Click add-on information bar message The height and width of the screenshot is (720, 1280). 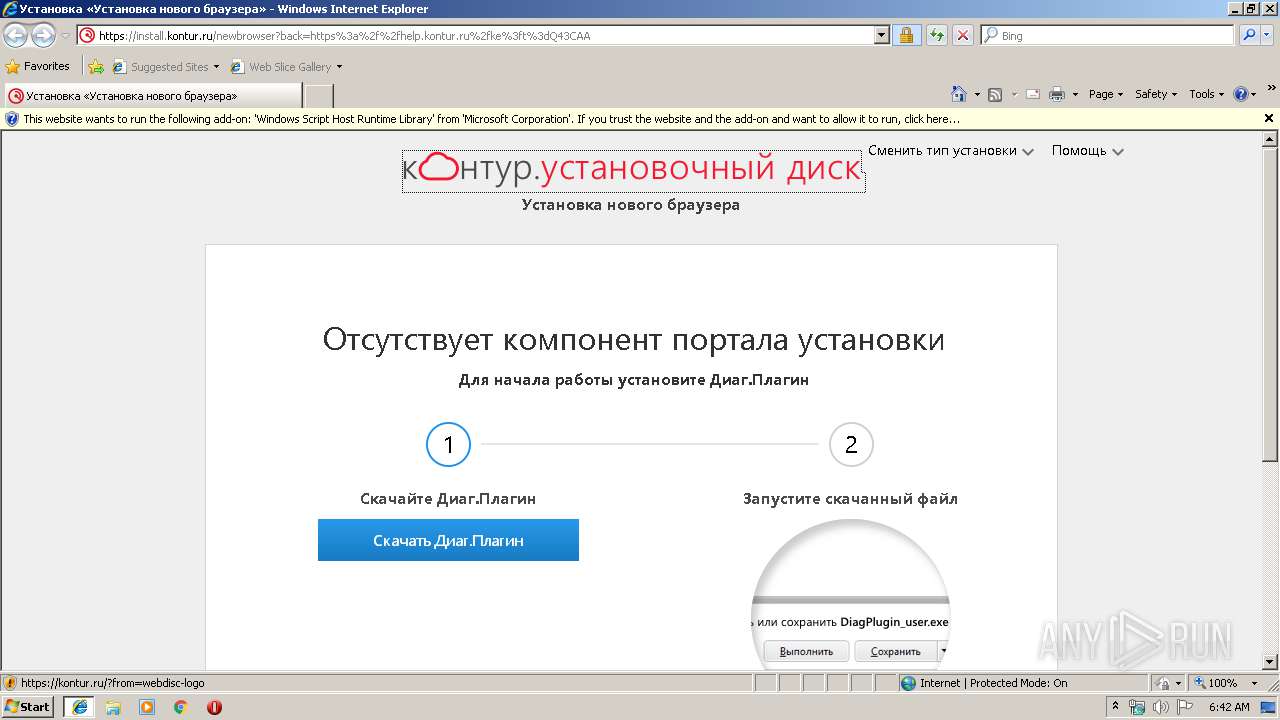[x=491, y=118]
